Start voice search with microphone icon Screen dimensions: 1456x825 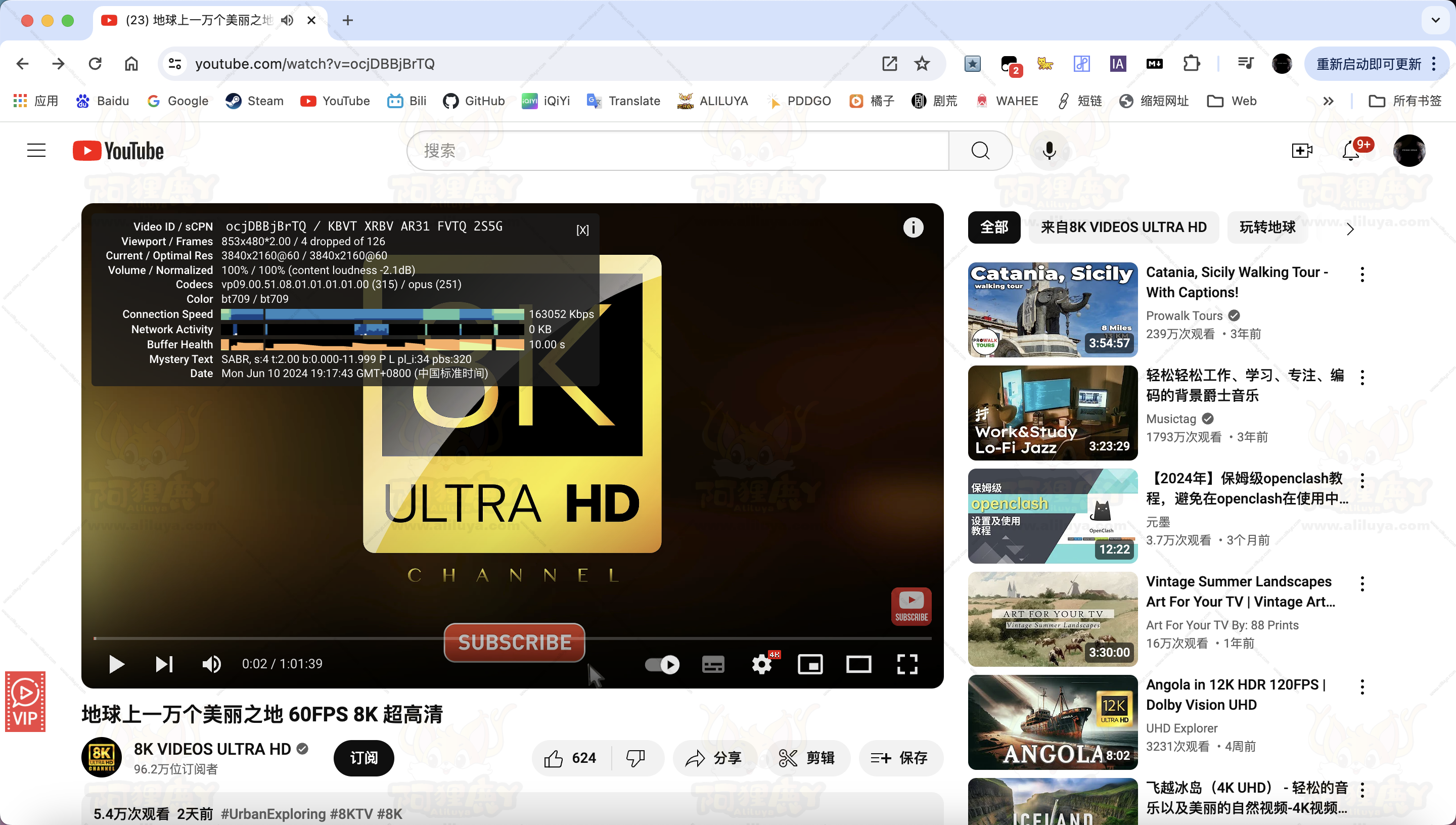click(1049, 151)
